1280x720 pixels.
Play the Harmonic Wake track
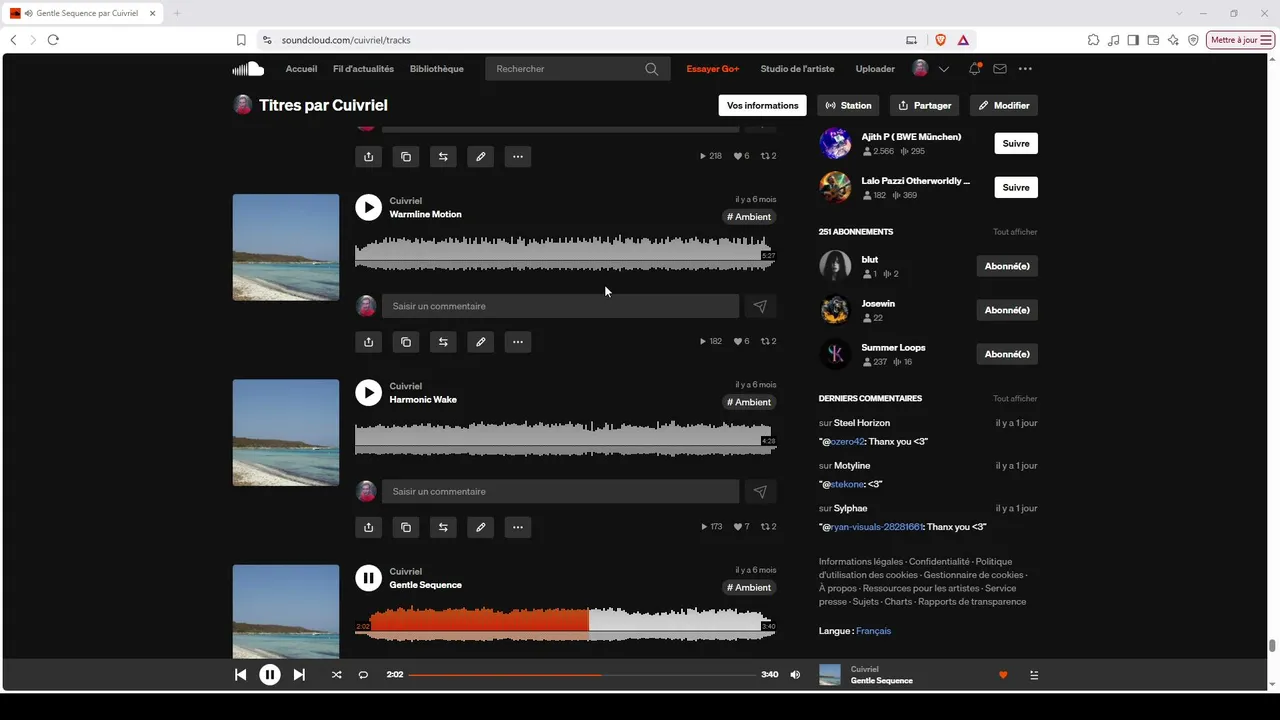[369, 393]
